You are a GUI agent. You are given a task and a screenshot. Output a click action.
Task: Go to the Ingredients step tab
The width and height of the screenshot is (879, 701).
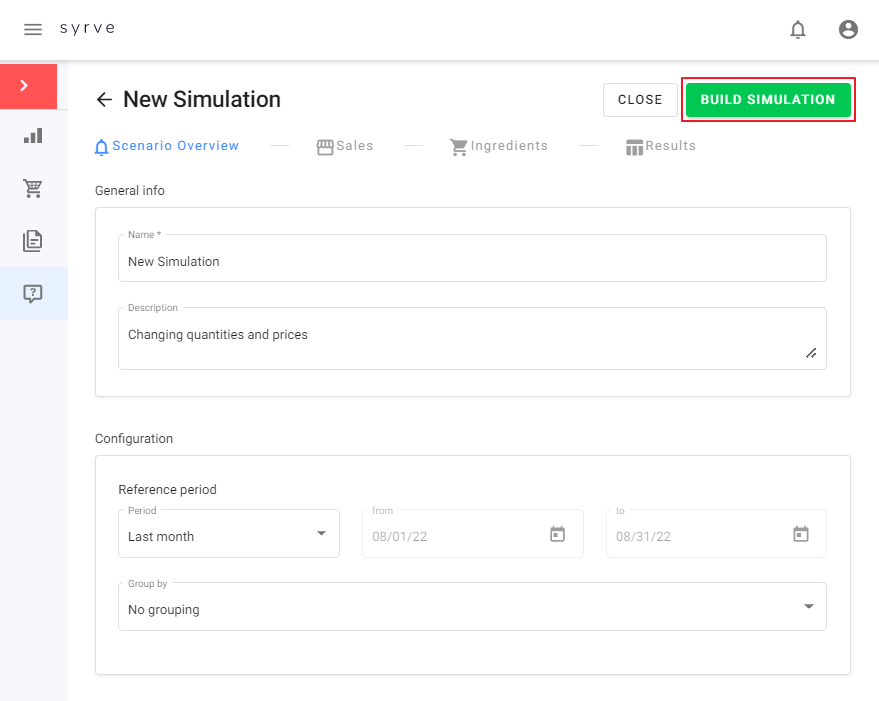499,146
